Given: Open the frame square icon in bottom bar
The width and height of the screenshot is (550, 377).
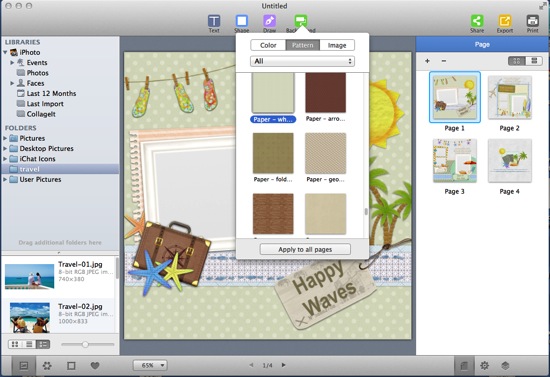Looking at the screenshot, I should [71, 366].
